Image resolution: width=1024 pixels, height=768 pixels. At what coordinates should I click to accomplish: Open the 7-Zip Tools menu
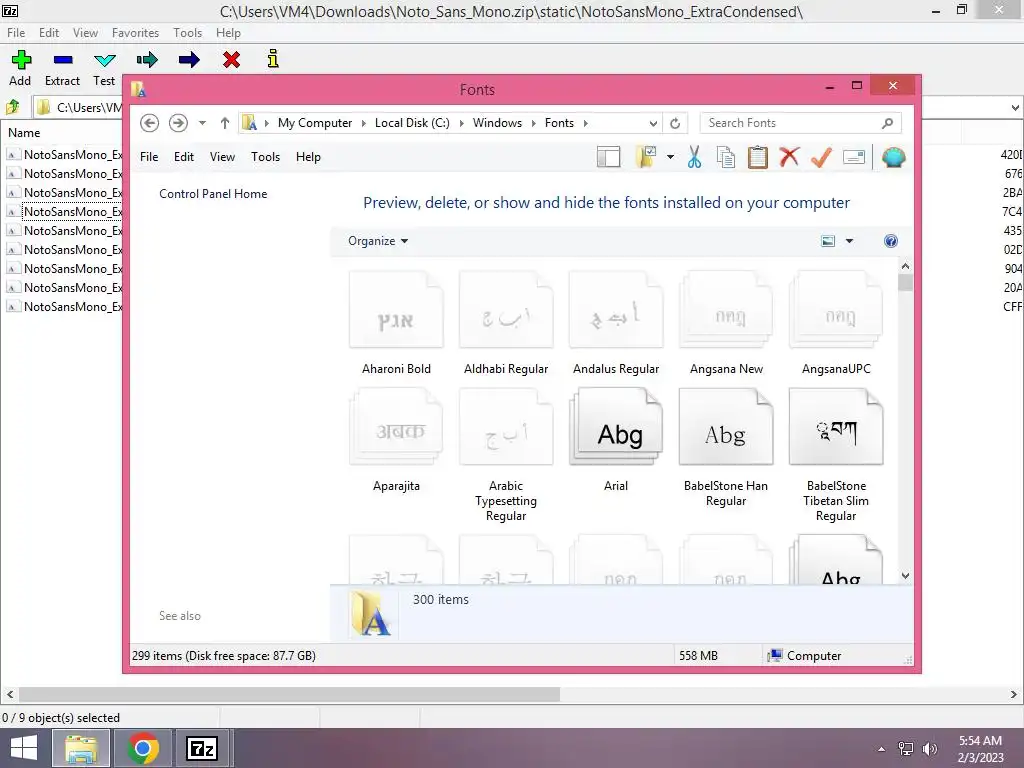(x=187, y=33)
